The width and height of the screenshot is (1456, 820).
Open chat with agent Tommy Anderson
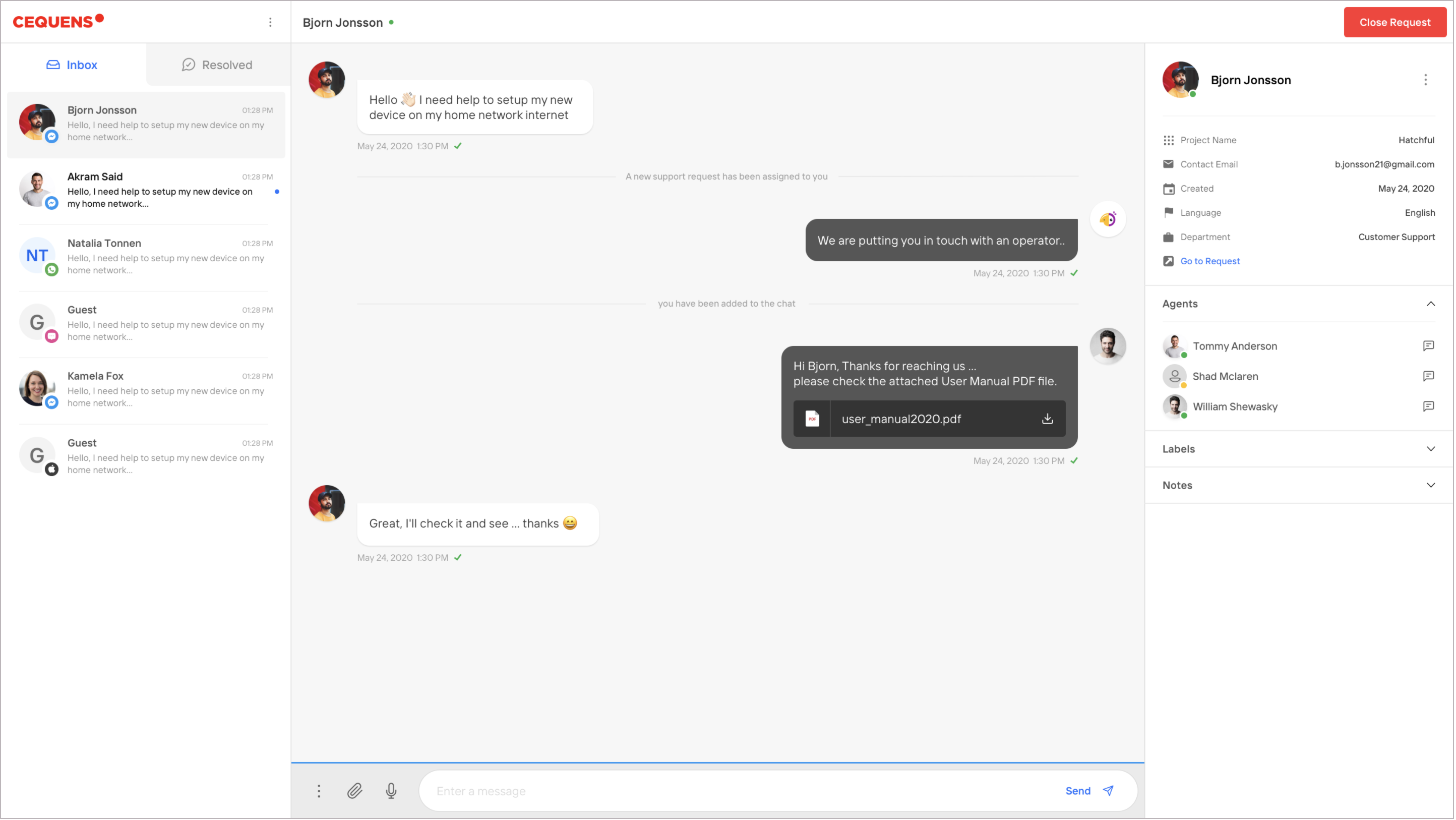click(x=1428, y=345)
